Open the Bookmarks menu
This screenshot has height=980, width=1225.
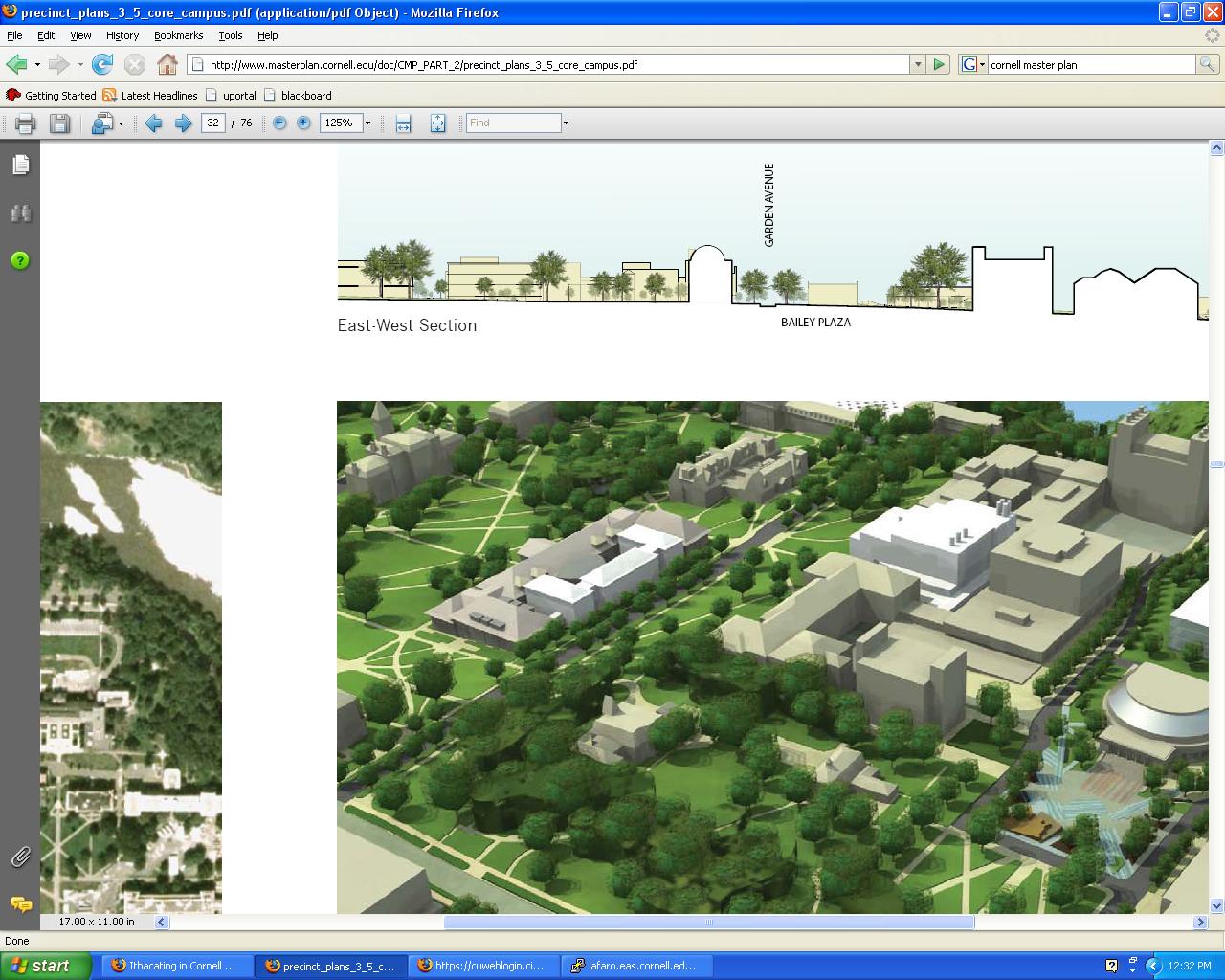178,35
